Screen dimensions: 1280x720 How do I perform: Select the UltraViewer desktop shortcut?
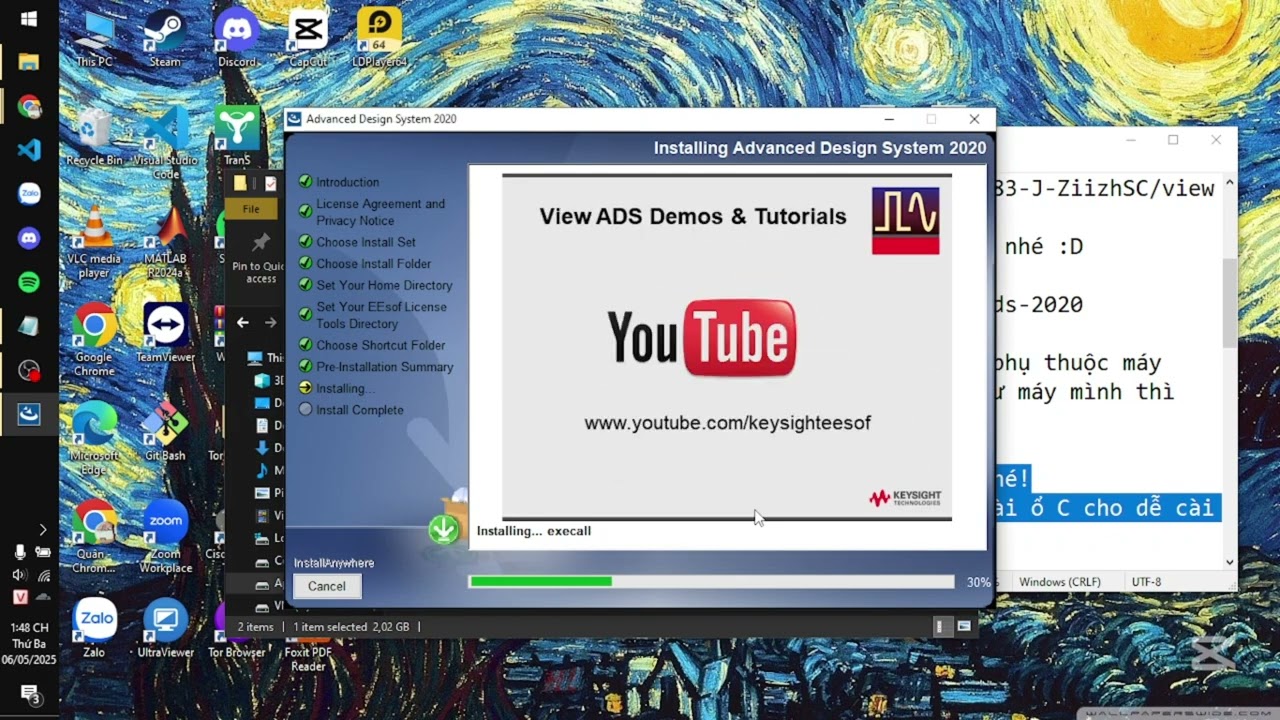click(x=165, y=629)
